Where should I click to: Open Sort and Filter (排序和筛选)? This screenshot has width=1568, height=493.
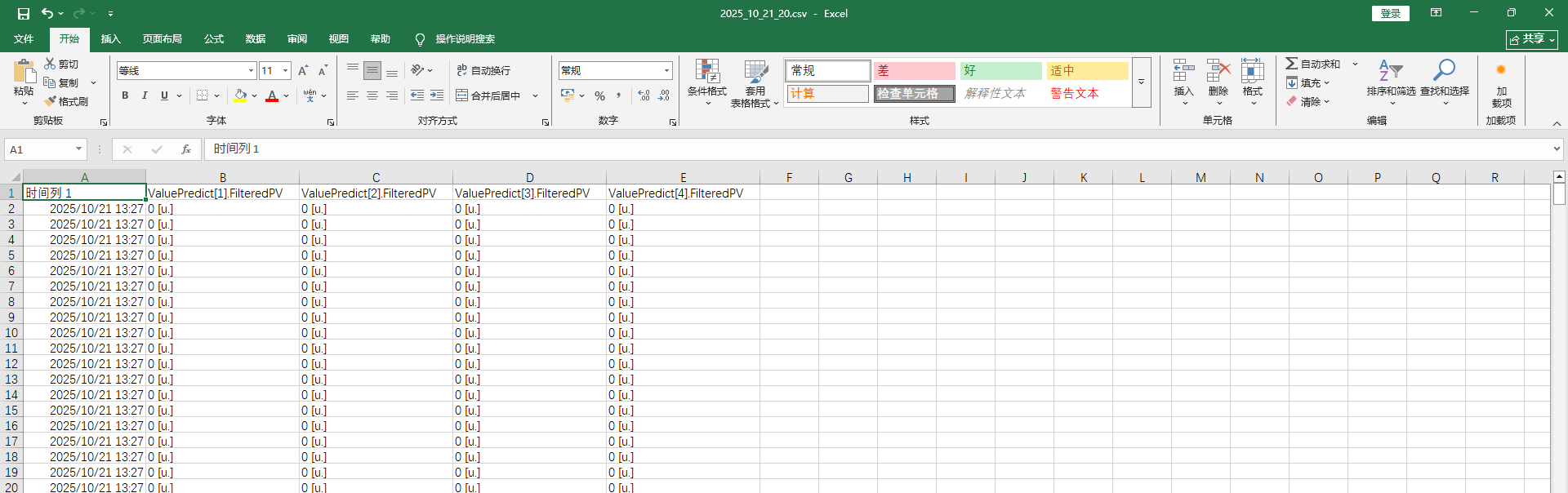pyautogui.click(x=1391, y=82)
